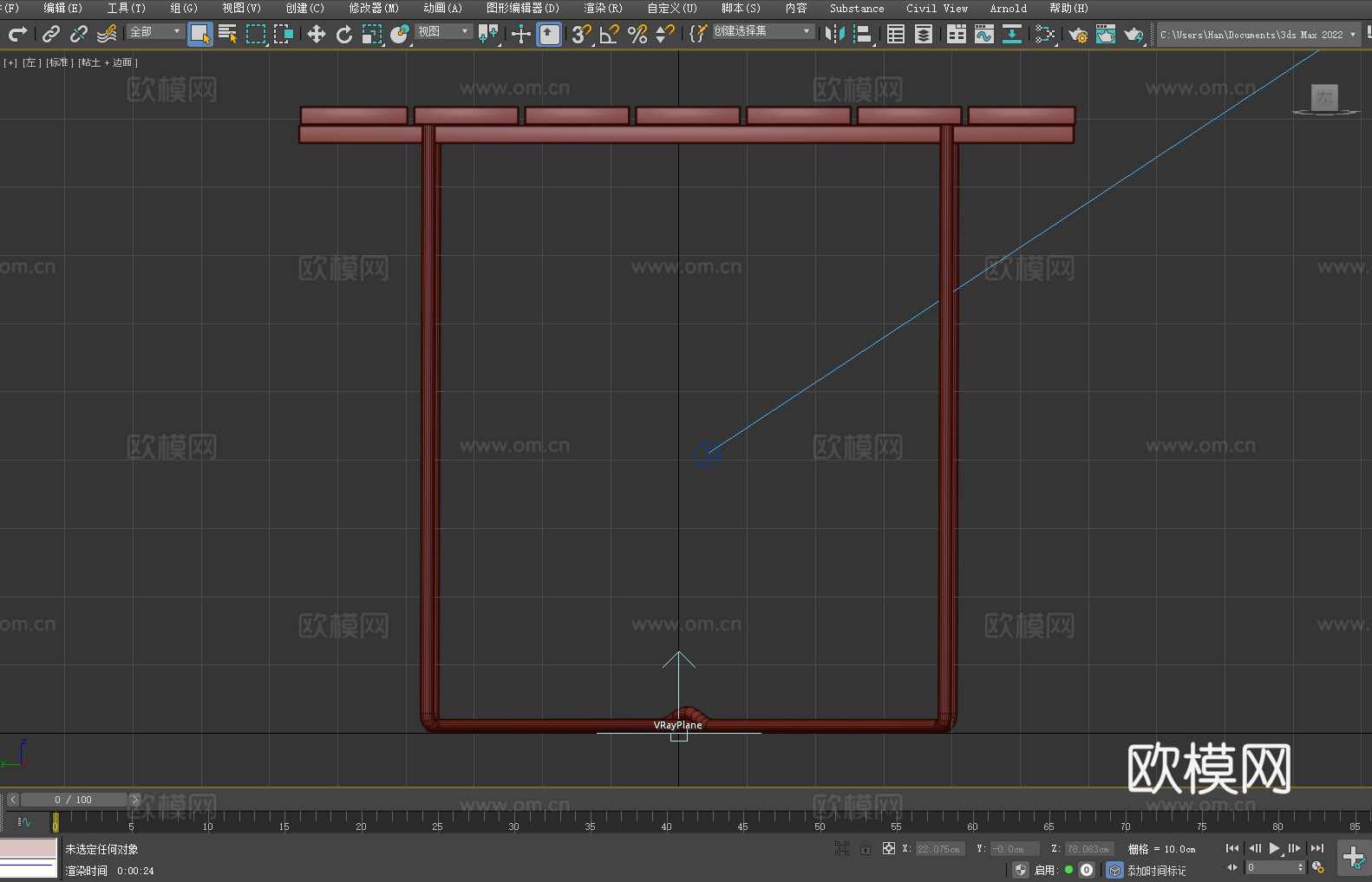Click the Render Production teapot icon

pyautogui.click(x=1134, y=34)
